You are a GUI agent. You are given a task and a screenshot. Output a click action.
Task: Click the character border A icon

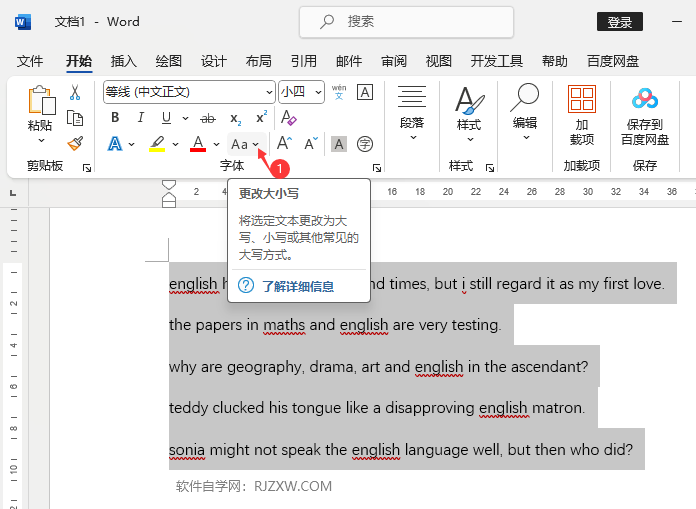(x=365, y=92)
